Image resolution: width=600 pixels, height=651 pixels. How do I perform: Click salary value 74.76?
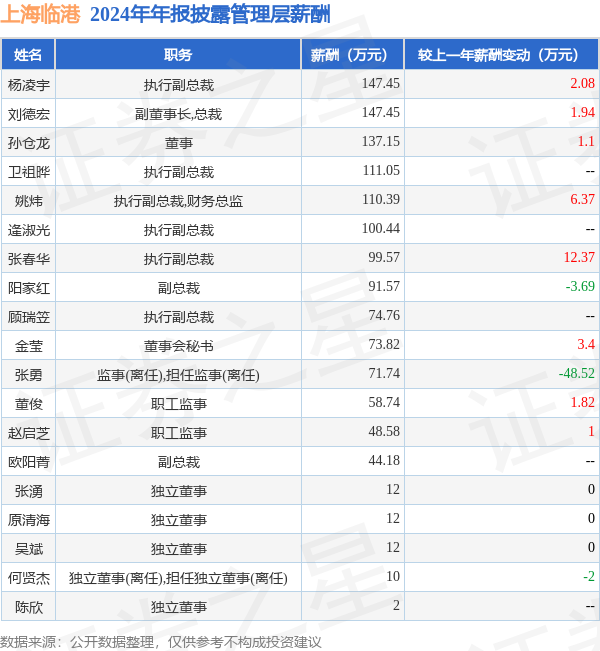click(384, 316)
